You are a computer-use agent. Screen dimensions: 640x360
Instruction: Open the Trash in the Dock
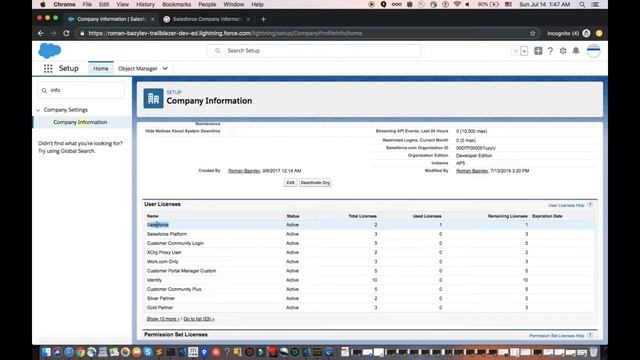click(x=593, y=351)
